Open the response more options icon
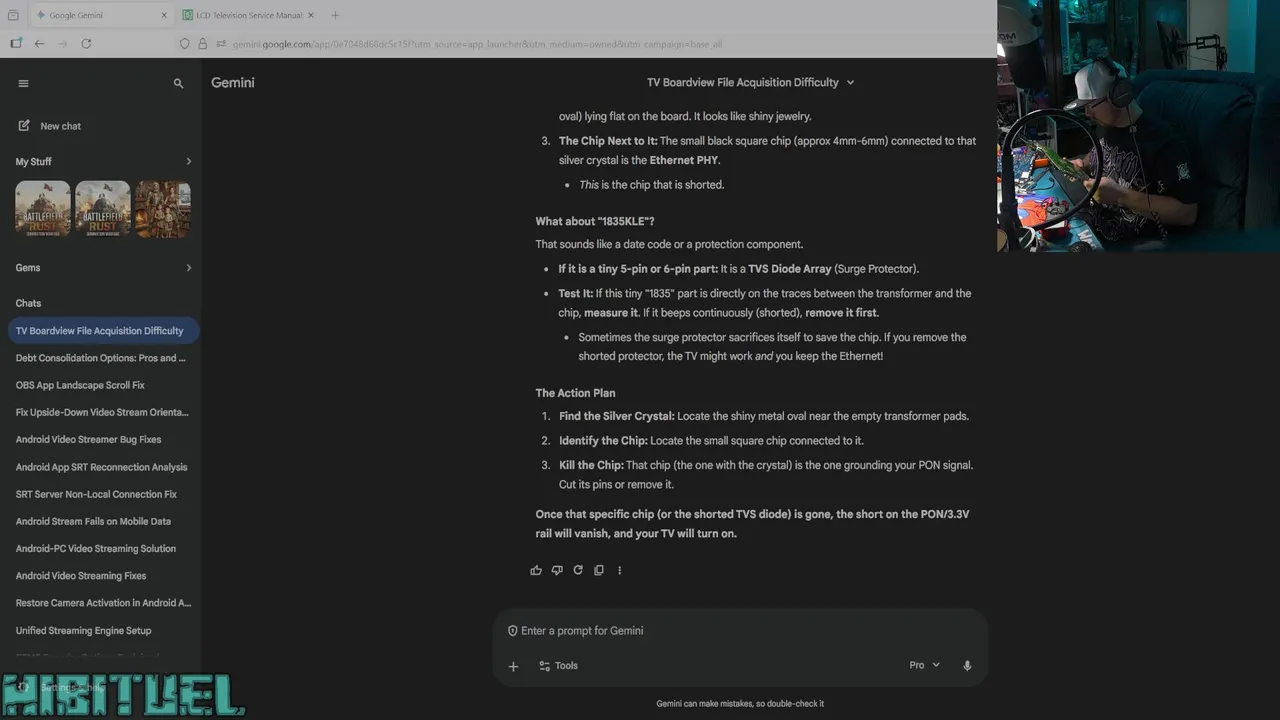 (x=619, y=570)
